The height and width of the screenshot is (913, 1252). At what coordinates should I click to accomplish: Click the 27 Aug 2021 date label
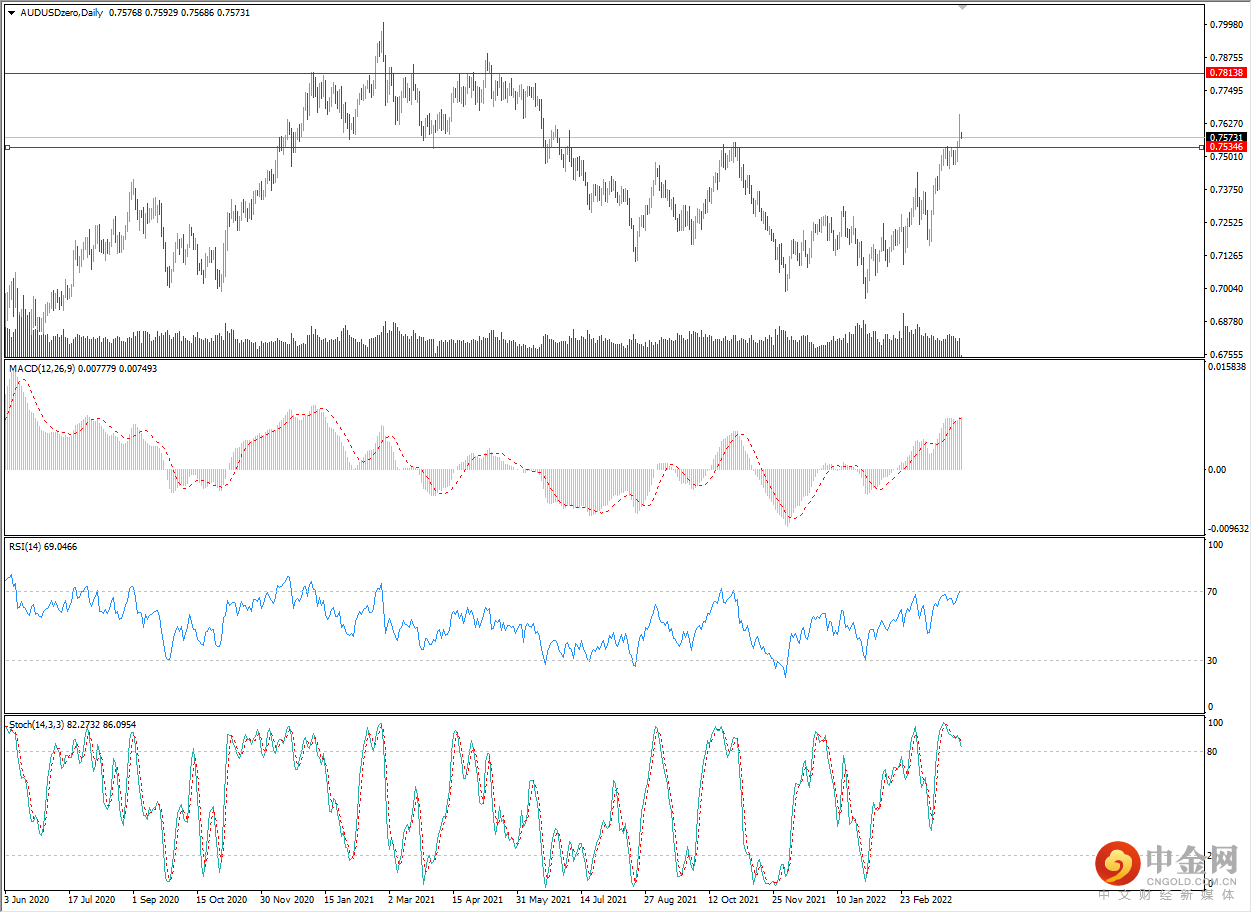[x=671, y=900]
